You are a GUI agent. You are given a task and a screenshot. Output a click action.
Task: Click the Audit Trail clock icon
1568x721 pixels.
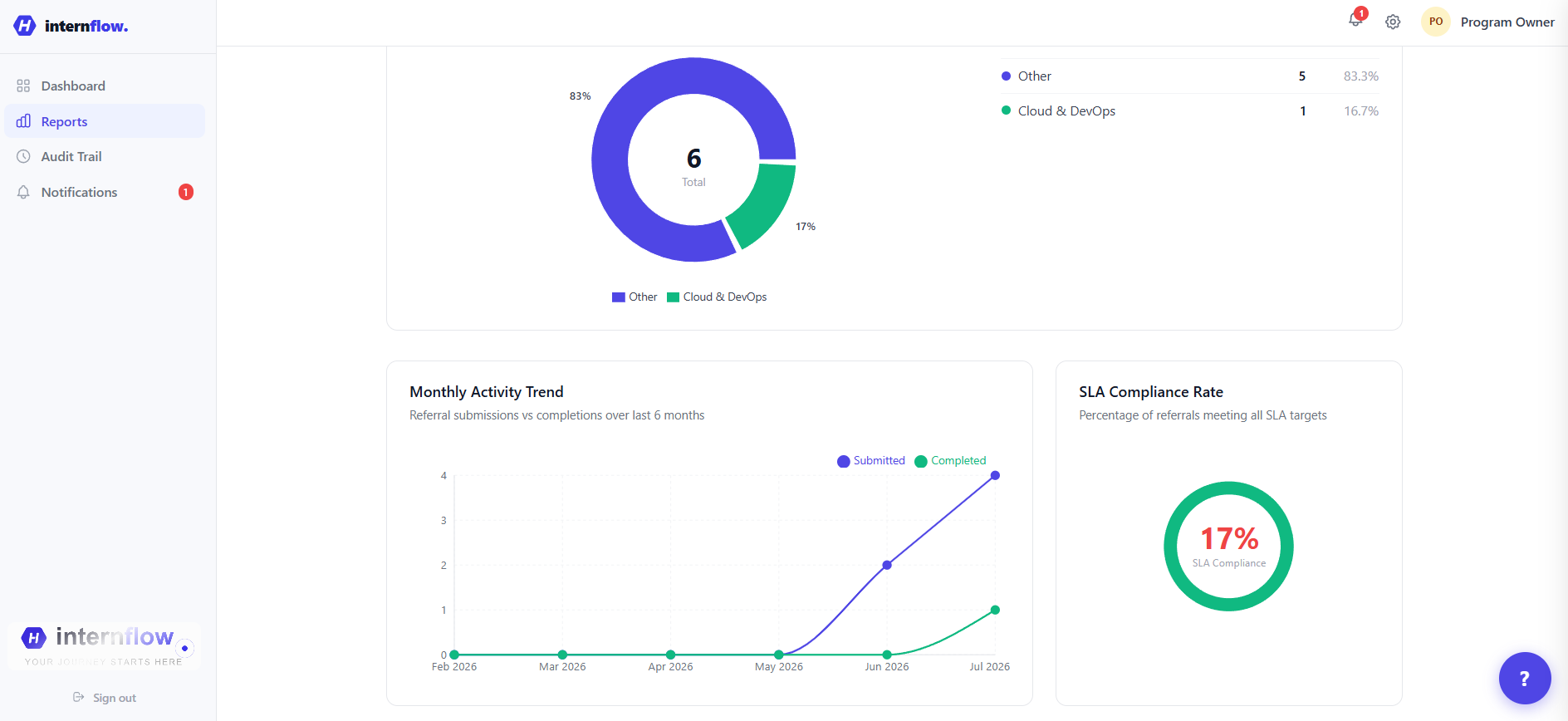pos(23,156)
